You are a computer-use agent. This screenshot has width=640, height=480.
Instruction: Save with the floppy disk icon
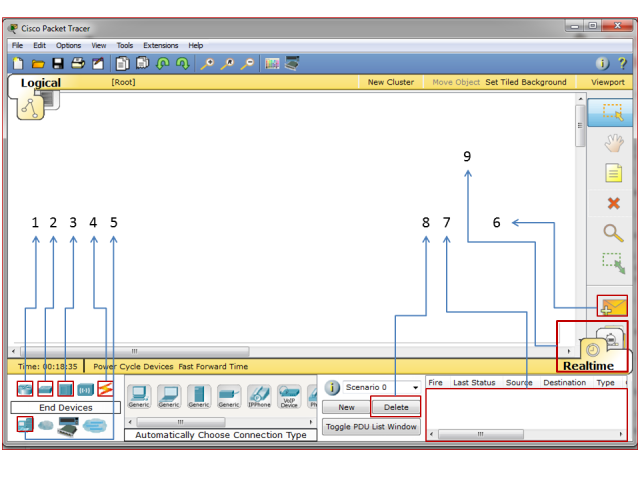point(58,64)
